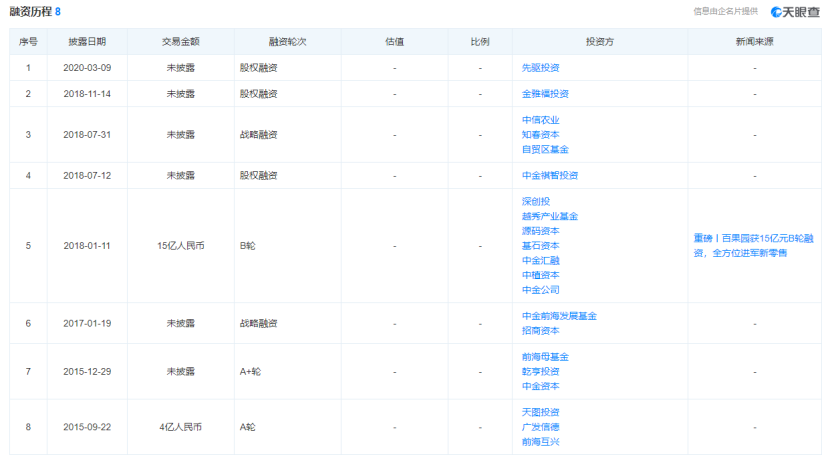Select the date cell 2015-09-22
Image resolution: width=831 pixels, height=461 pixels.
pyautogui.click(x=87, y=427)
